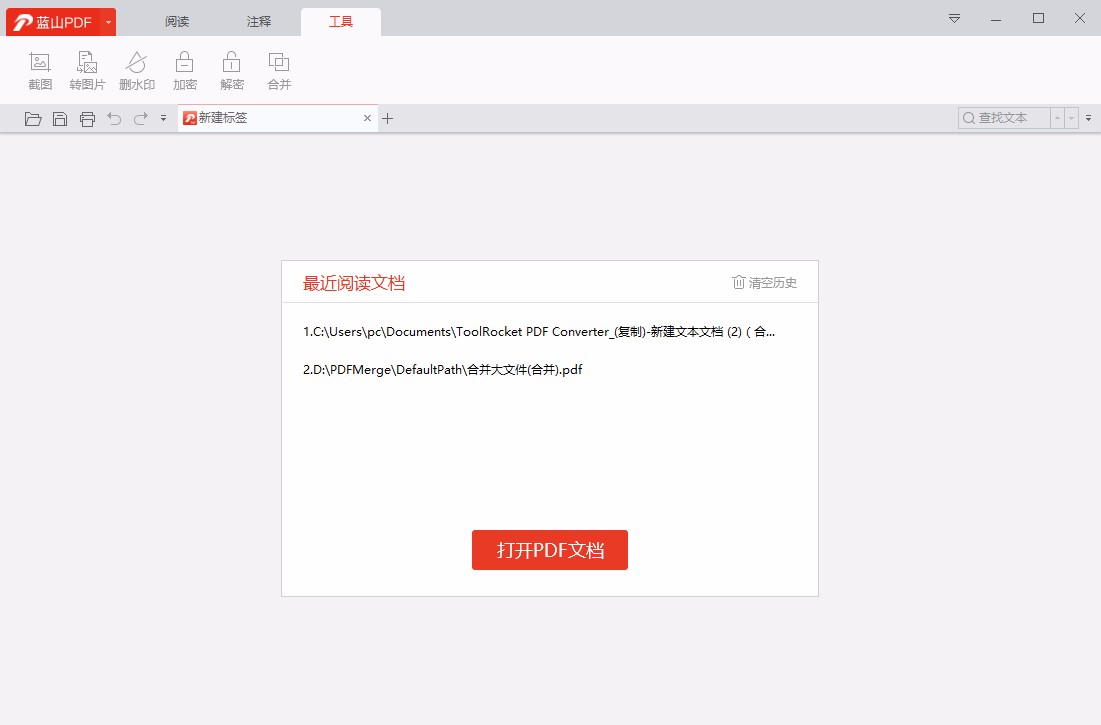Open the 转图片 convert-to-image tool
This screenshot has width=1101, height=725.
pyautogui.click(x=87, y=68)
